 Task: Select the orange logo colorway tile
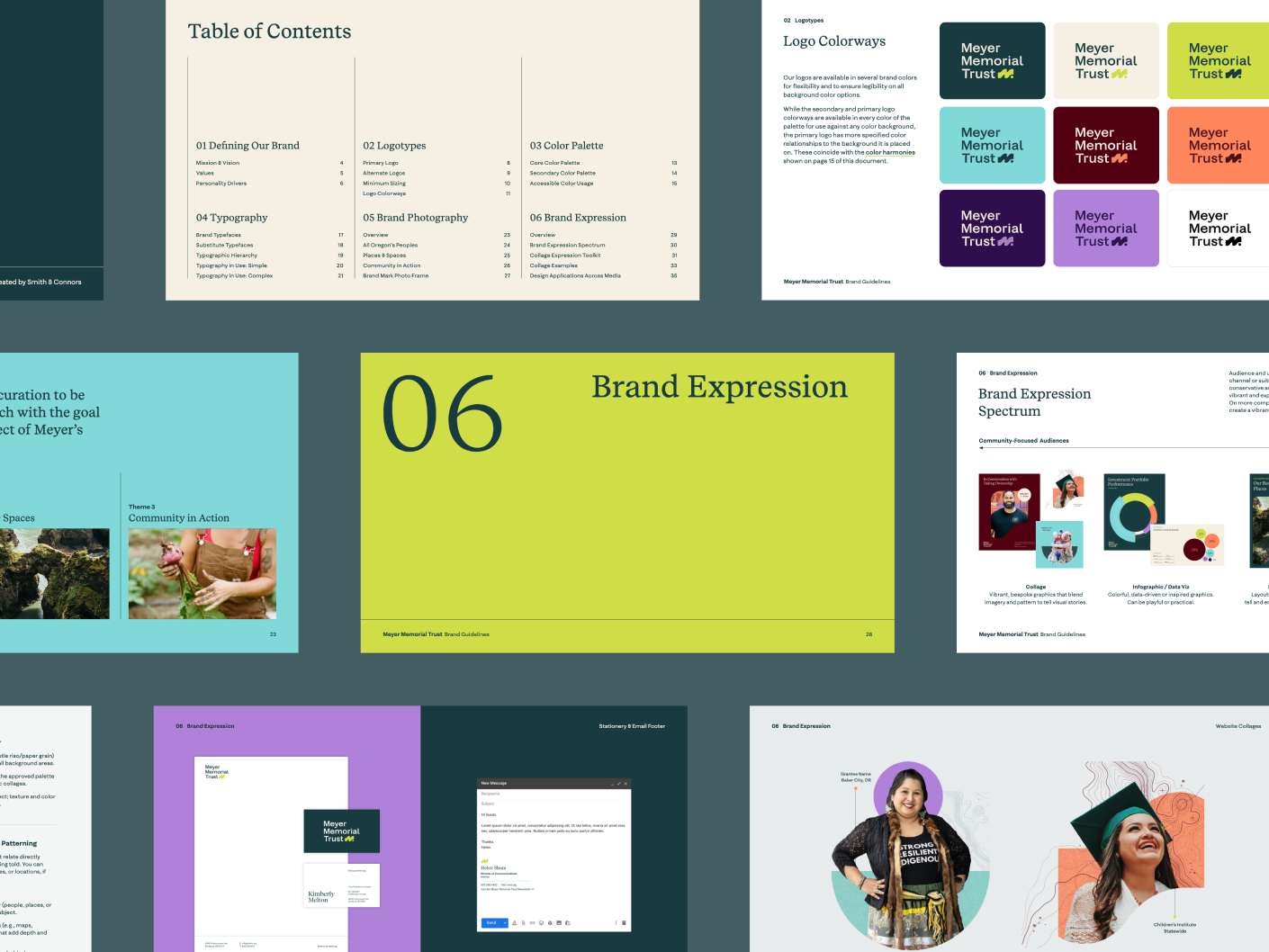point(1219,145)
